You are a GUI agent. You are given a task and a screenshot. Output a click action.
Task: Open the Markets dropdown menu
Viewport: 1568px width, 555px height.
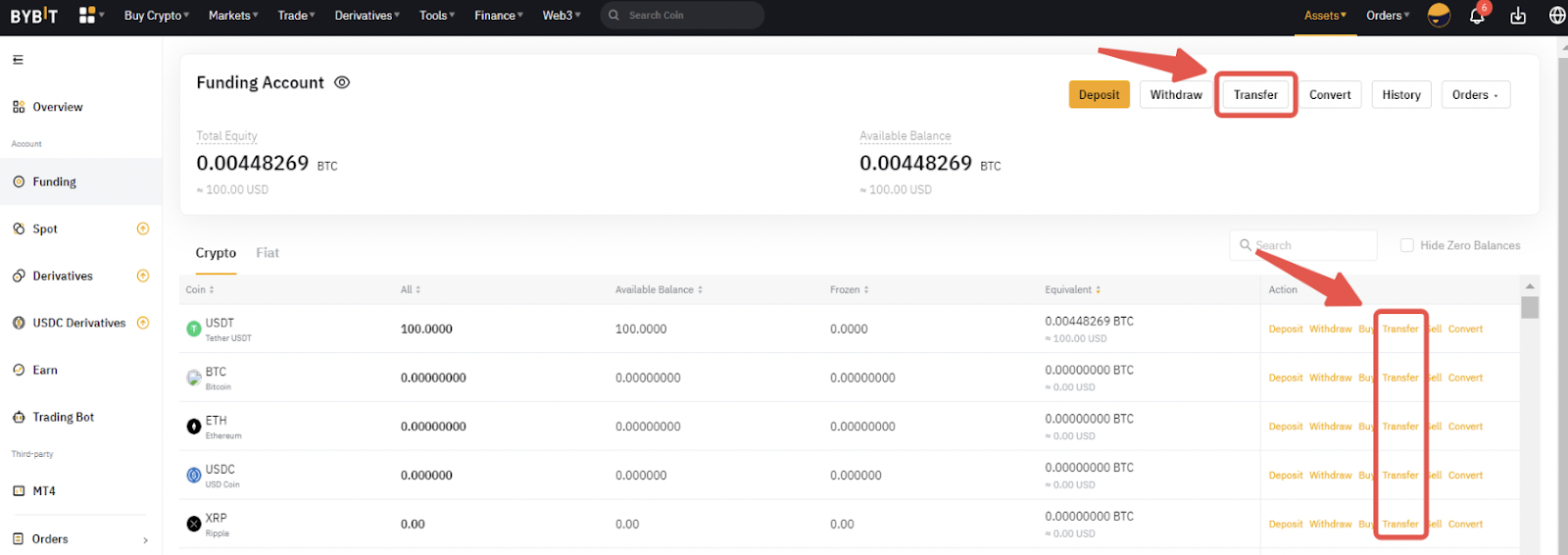tap(233, 15)
